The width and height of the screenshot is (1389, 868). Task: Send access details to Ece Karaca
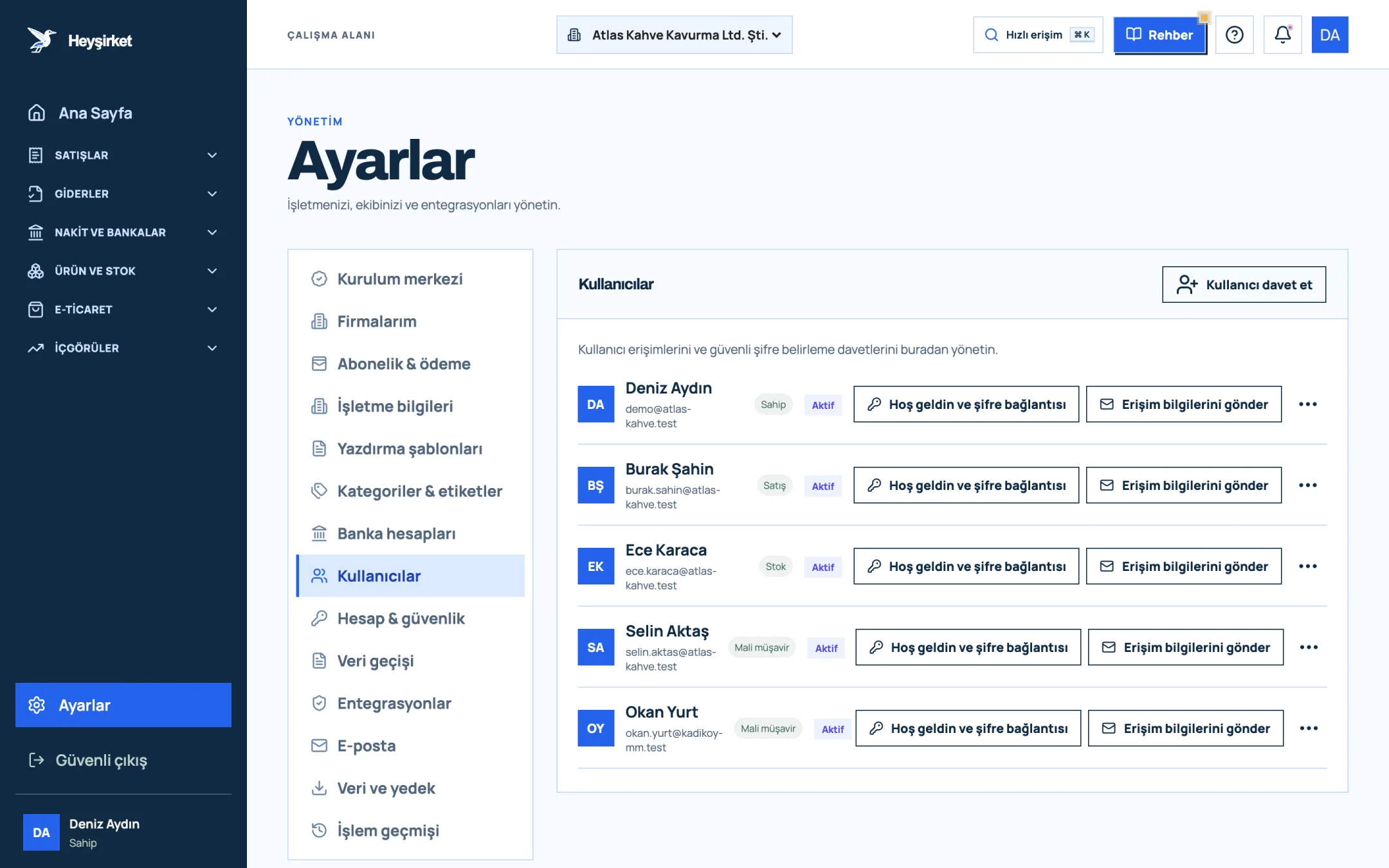[x=1184, y=566]
